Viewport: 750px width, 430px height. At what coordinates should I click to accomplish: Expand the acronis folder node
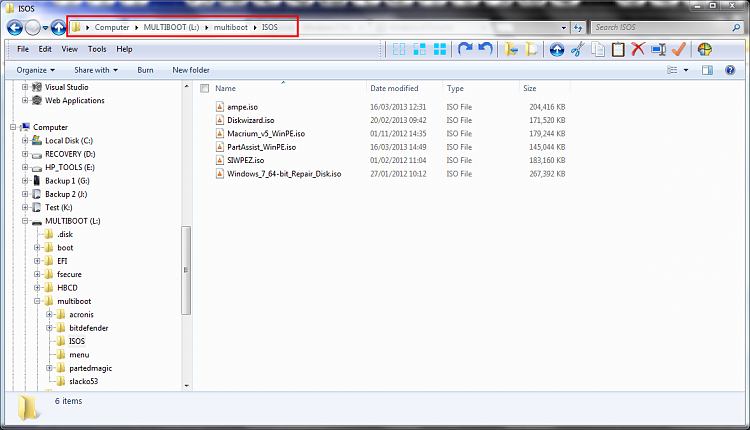tap(49, 314)
